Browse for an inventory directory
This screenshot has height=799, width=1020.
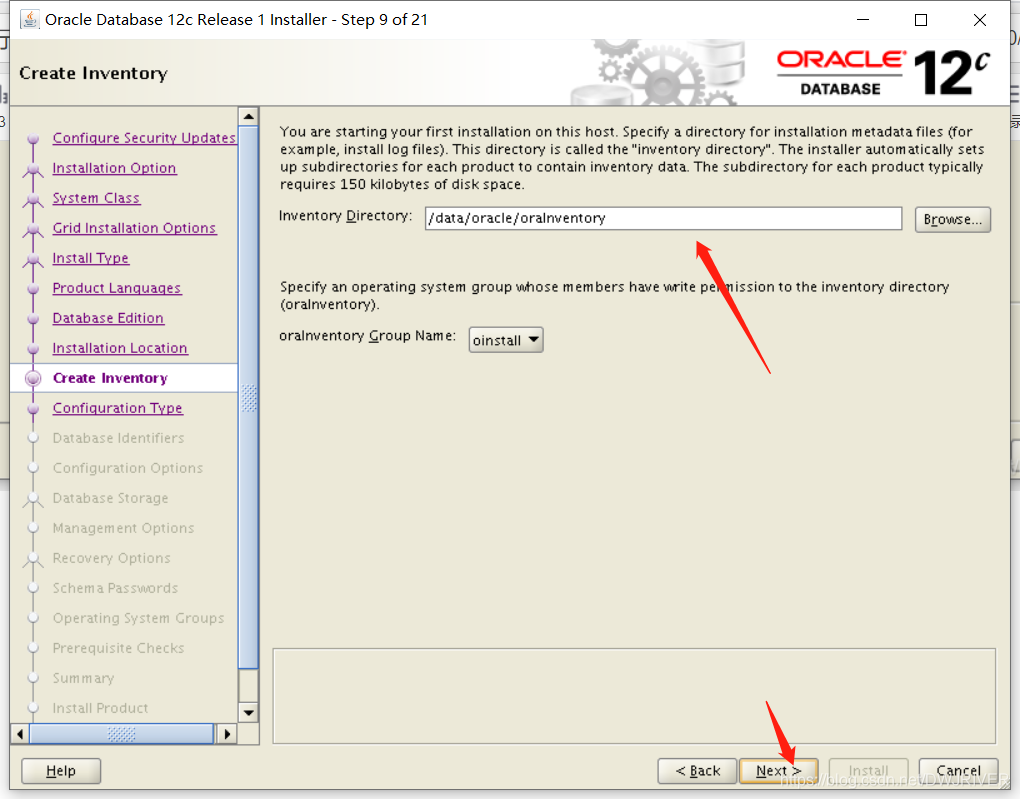[952, 219]
